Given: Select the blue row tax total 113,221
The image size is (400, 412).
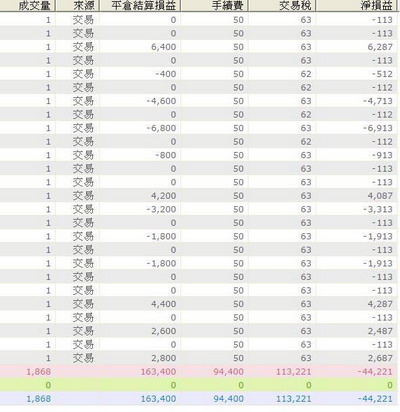Looking at the screenshot, I should (294, 399).
